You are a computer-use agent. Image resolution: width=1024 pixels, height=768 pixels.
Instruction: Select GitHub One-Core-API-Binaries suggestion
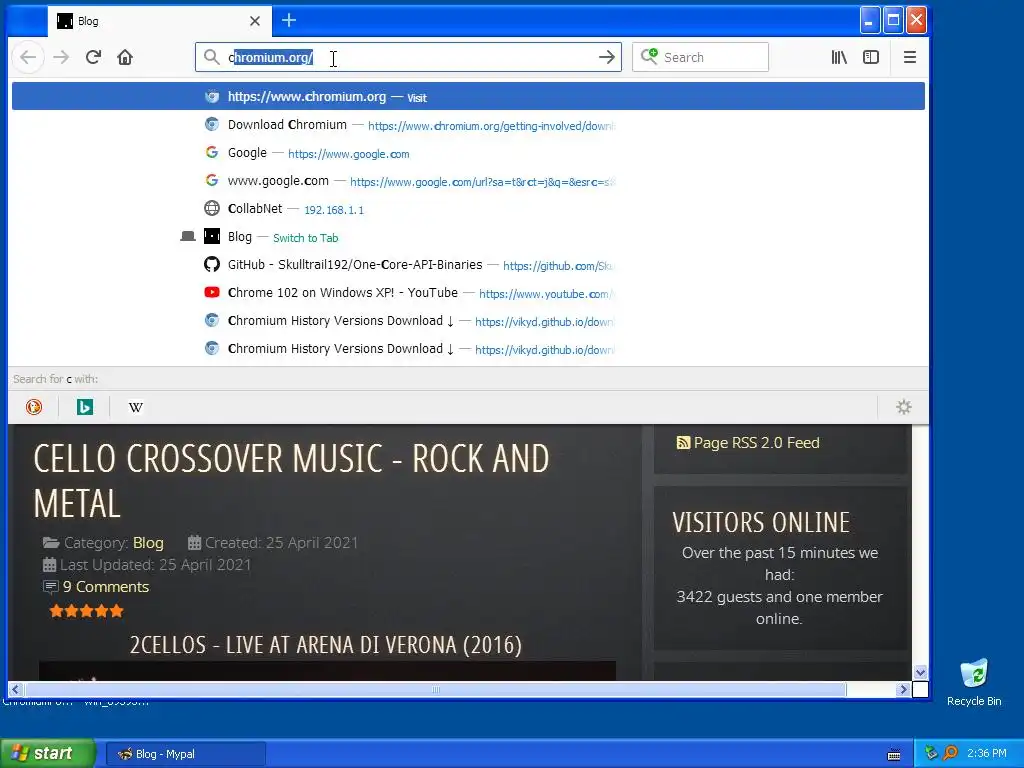468,265
